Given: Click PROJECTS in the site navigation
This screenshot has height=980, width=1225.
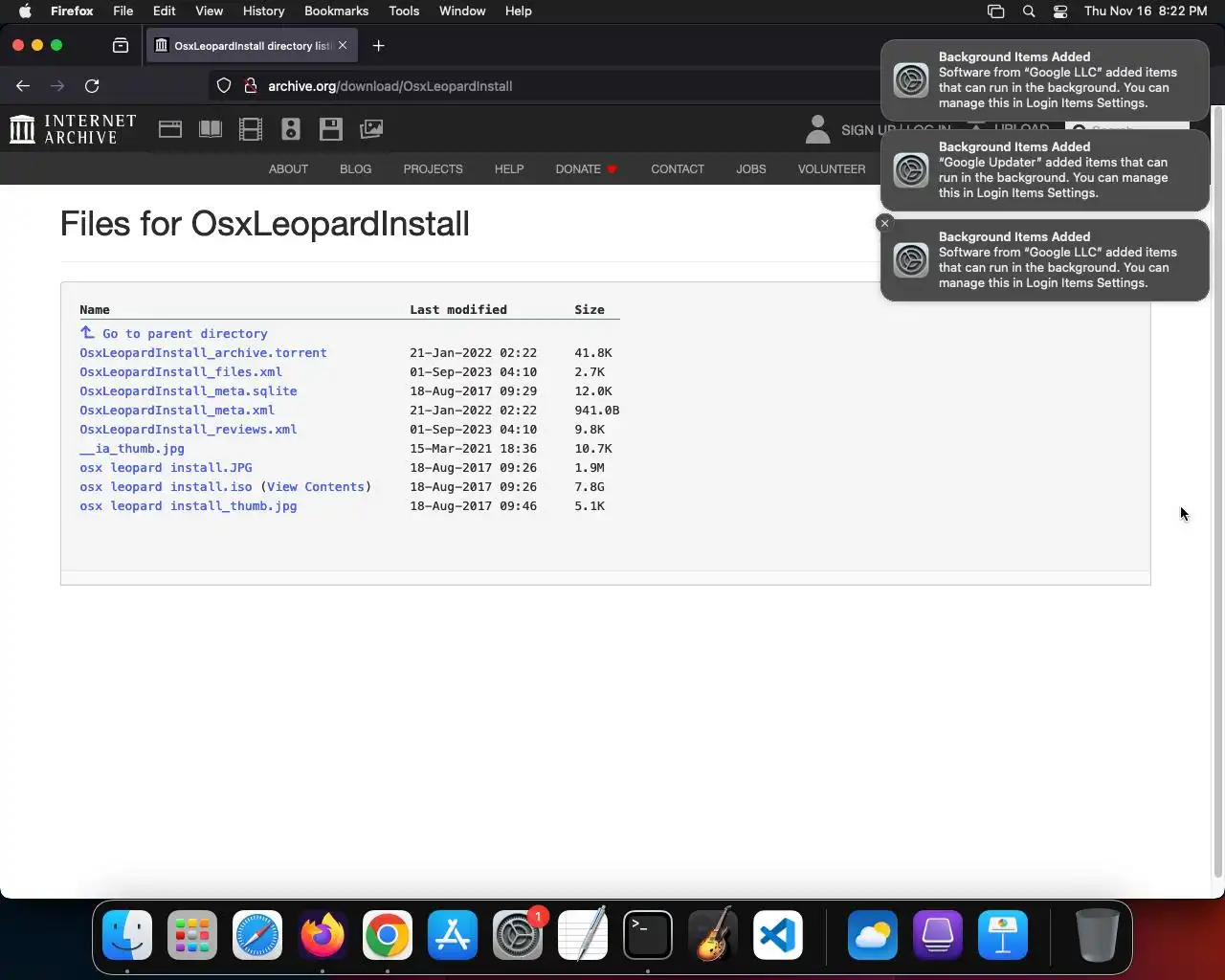Looking at the screenshot, I should (433, 169).
